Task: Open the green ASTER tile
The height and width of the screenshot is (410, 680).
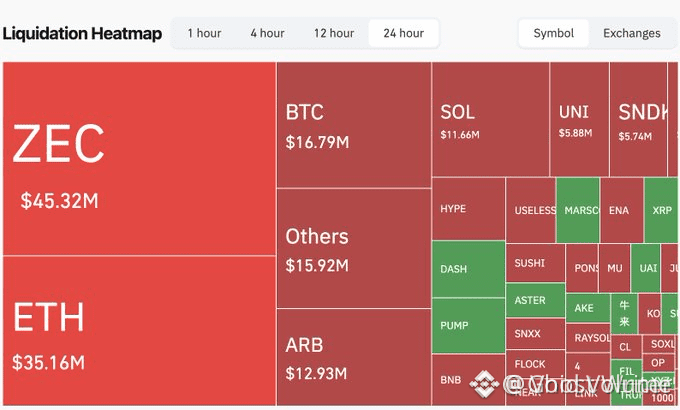Action: 535,300
